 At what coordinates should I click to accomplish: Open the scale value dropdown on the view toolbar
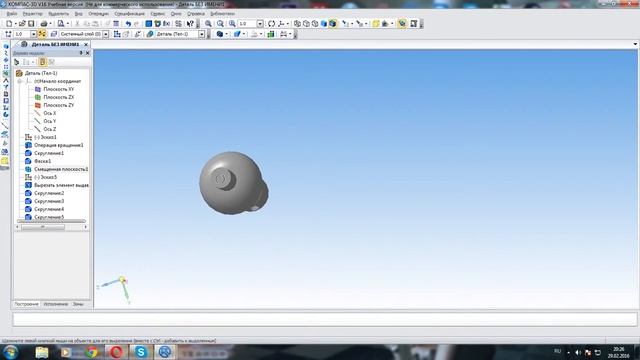(260, 24)
